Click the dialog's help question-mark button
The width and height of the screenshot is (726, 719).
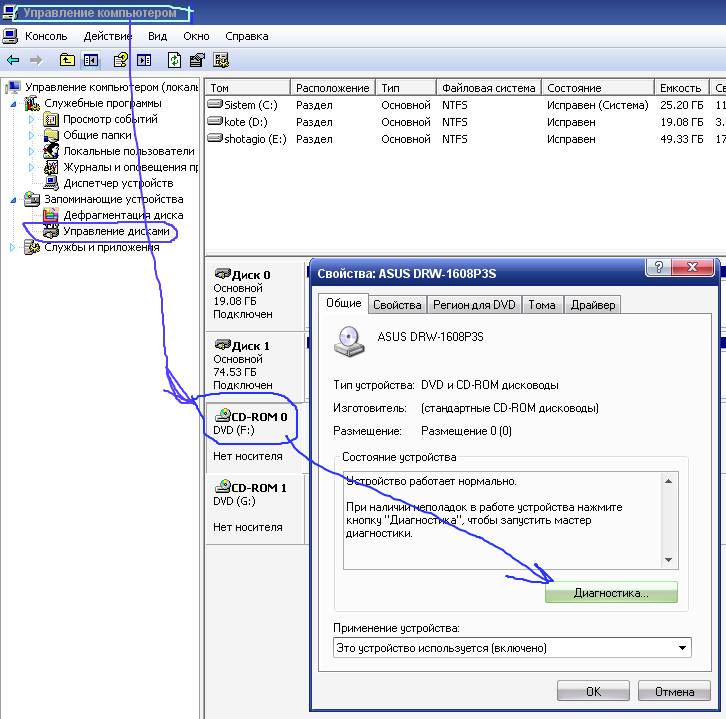click(658, 267)
